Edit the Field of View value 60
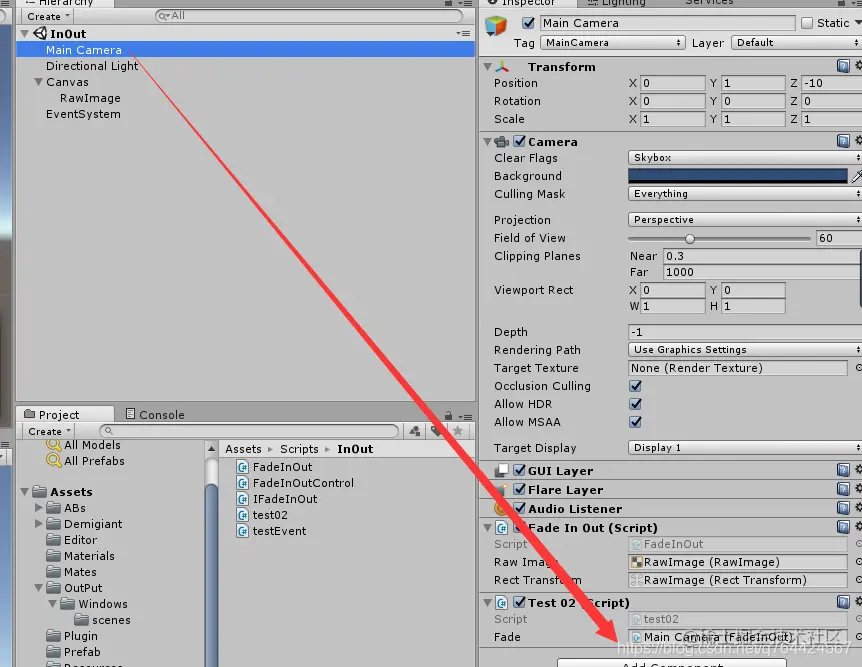 coord(838,238)
